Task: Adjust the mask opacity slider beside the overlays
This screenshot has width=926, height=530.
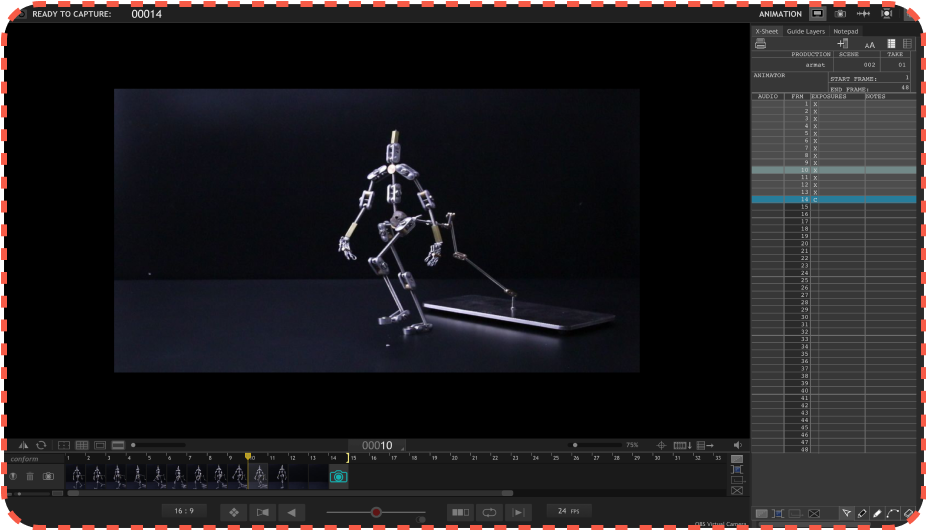Action: [158, 445]
